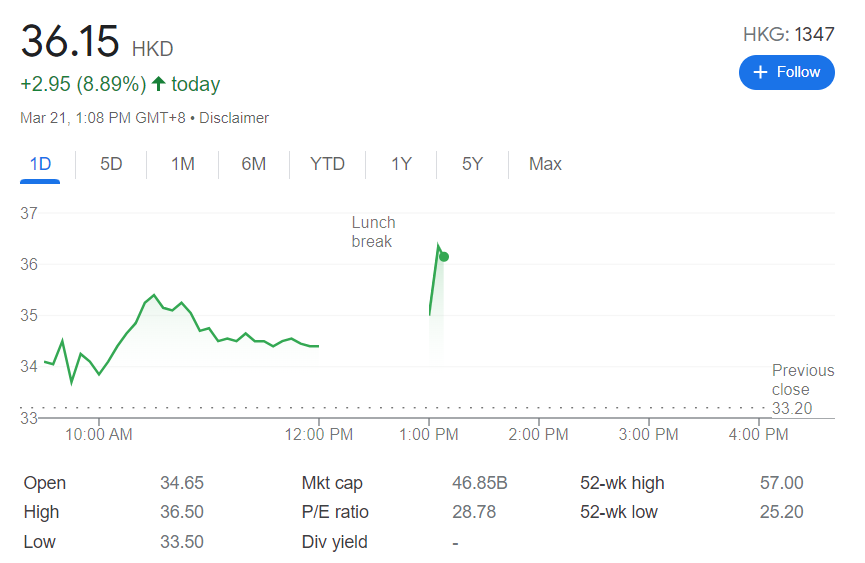Switch to the 1M chart tab
Image resolution: width=865 pixels, height=563 pixels.
182,164
